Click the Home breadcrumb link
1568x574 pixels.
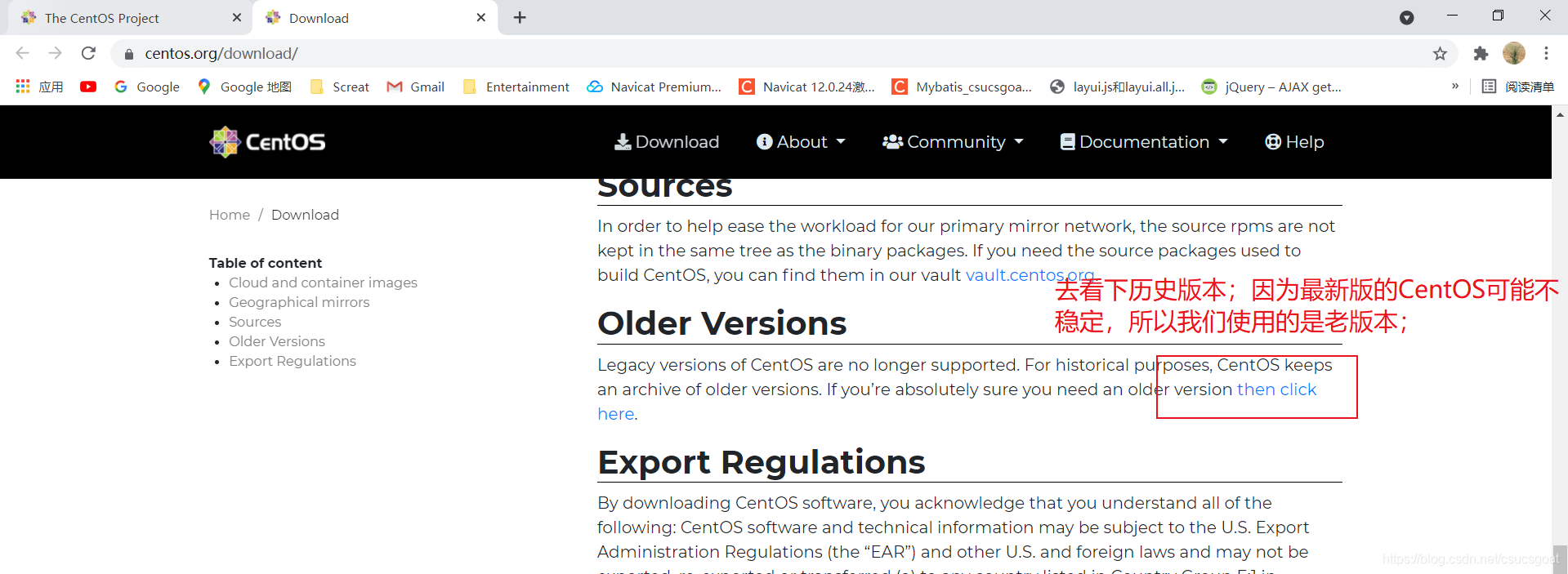click(x=230, y=215)
